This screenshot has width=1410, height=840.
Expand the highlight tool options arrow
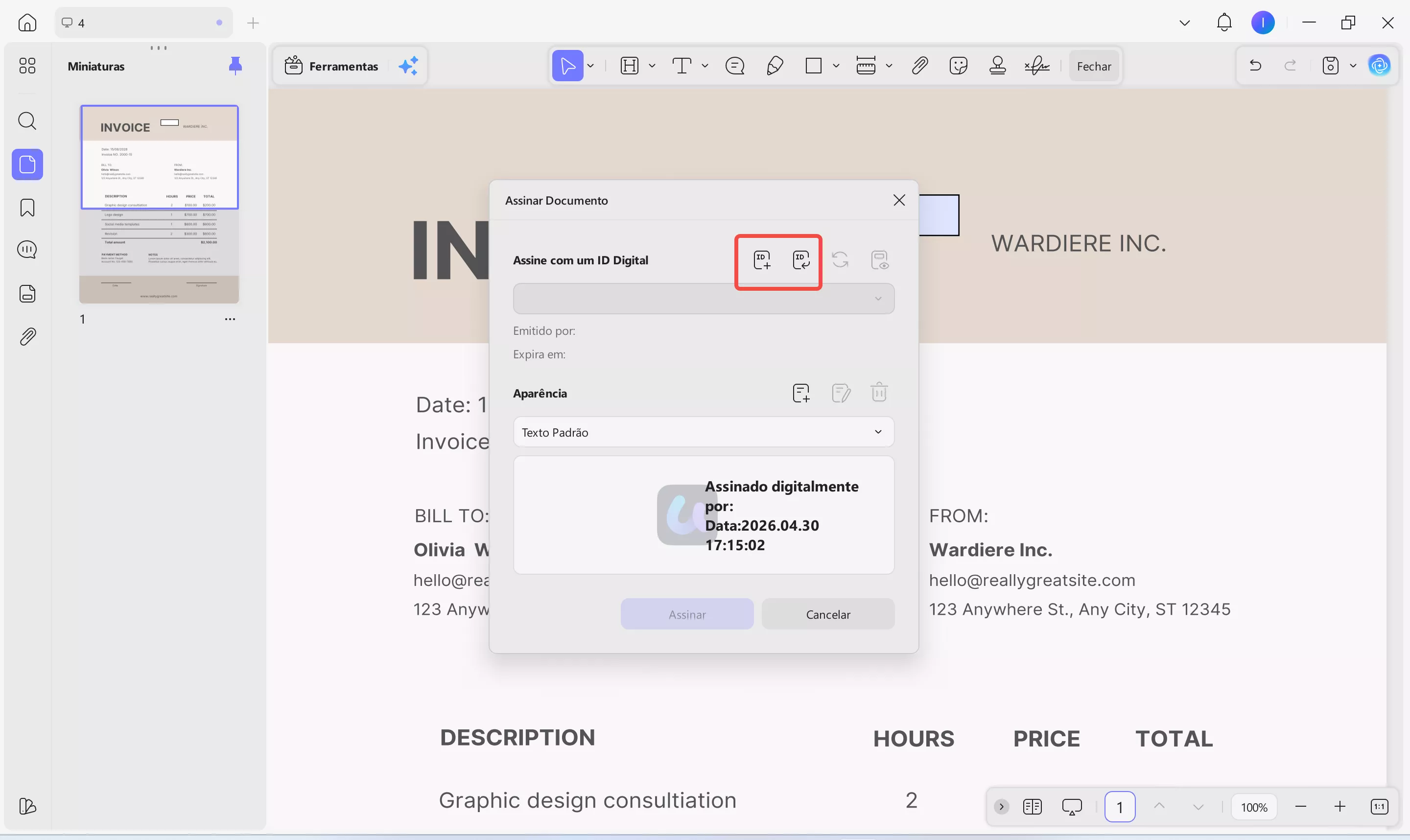(x=652, y=66)
